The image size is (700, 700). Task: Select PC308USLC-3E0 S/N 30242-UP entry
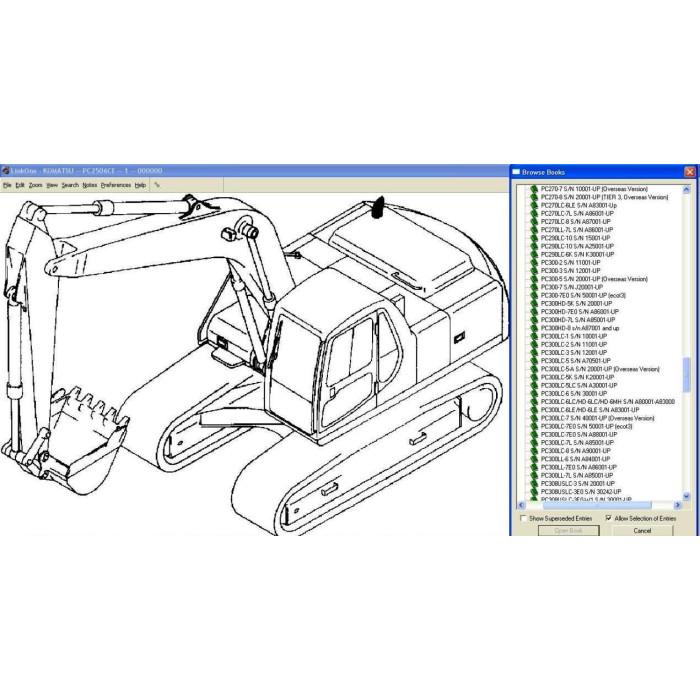pyautogui.click(x=581, y=492)
